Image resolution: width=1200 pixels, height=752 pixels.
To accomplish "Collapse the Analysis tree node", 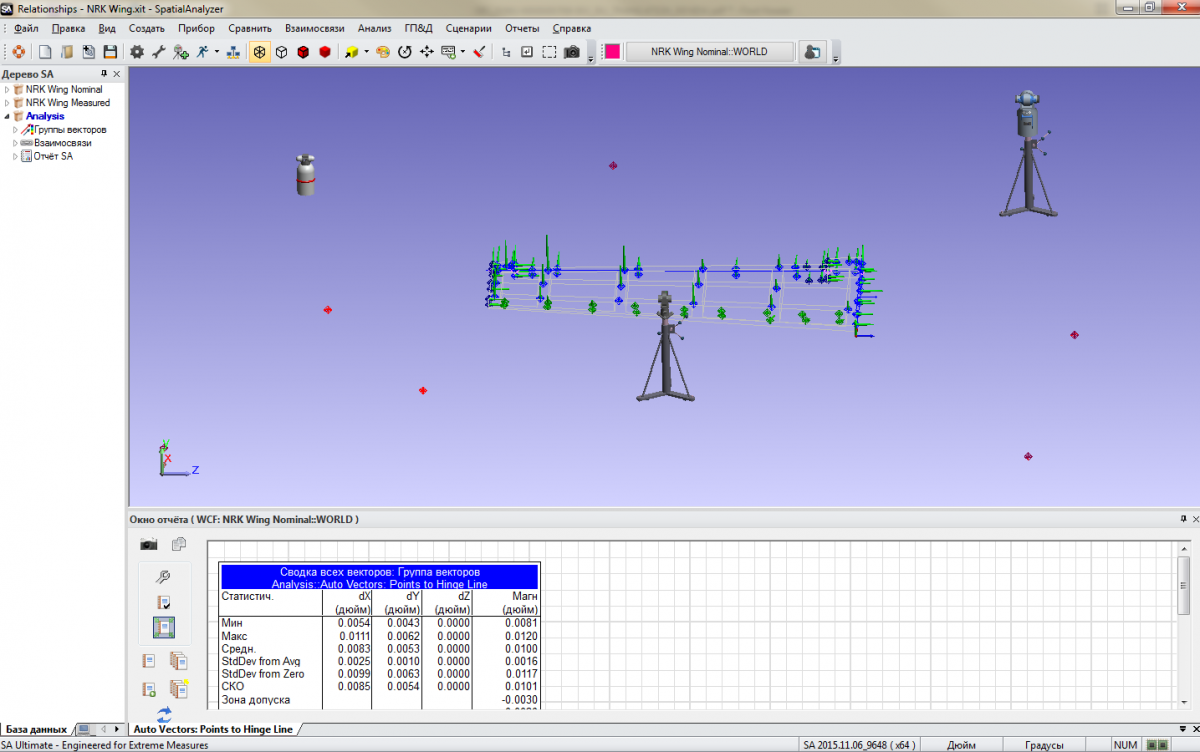I will click(7, 116).
